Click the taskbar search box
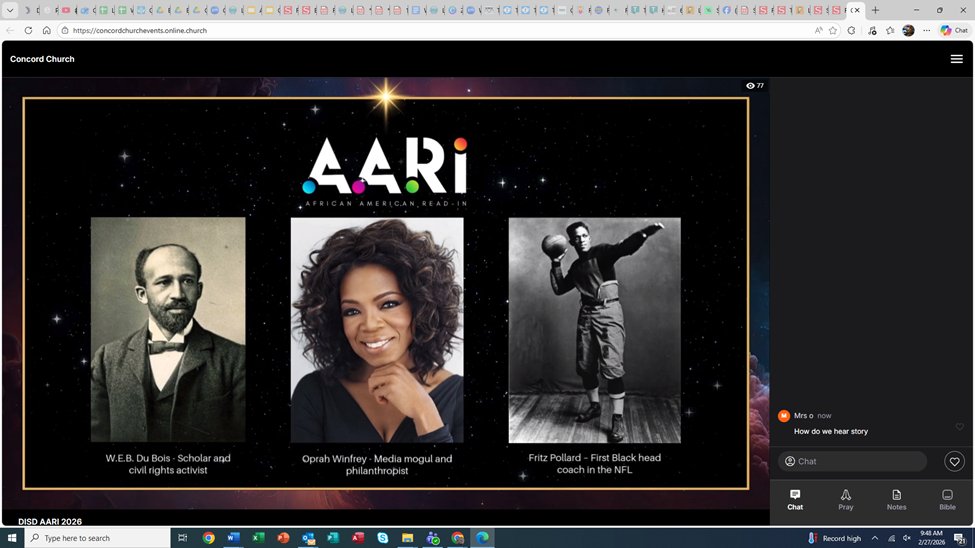 [98, 537]
